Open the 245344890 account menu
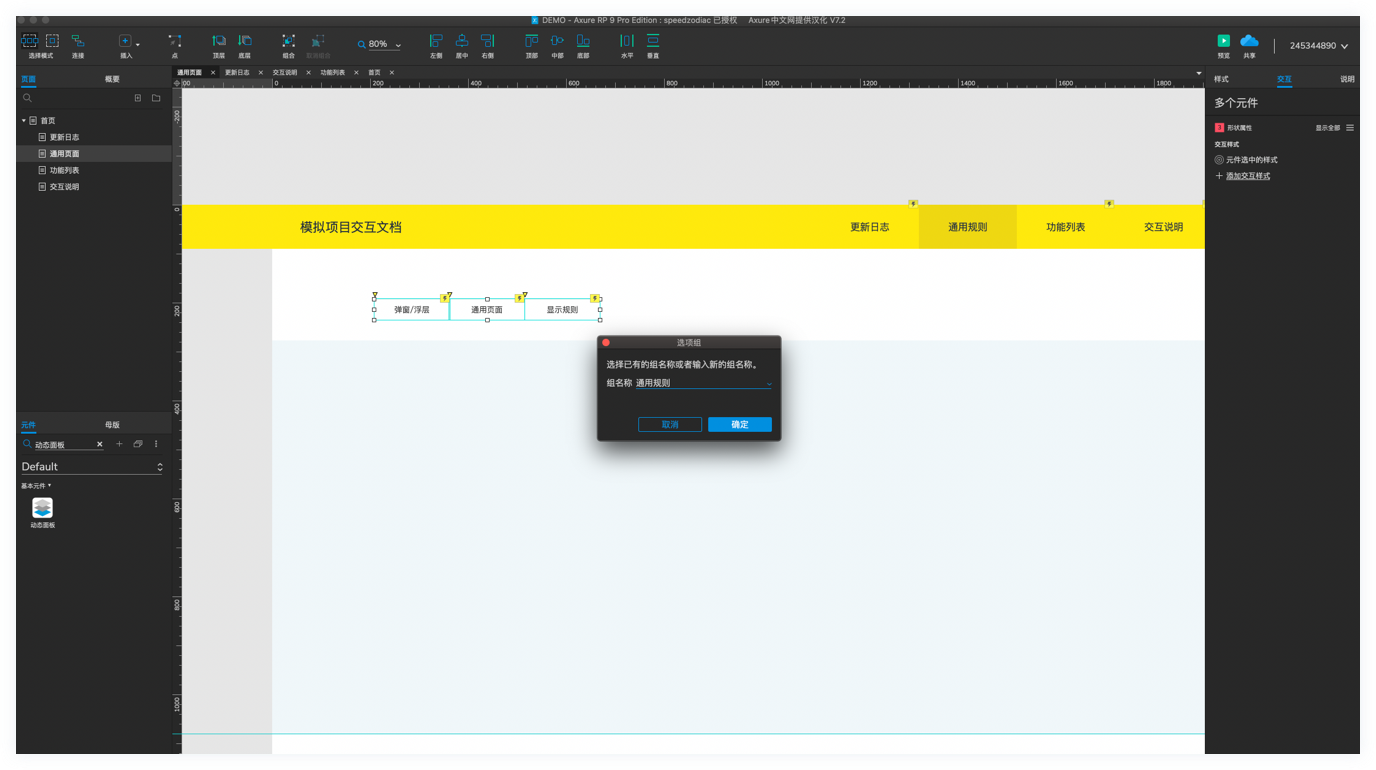Screen dimensions: 1376x770 [x=1319, y=46]
